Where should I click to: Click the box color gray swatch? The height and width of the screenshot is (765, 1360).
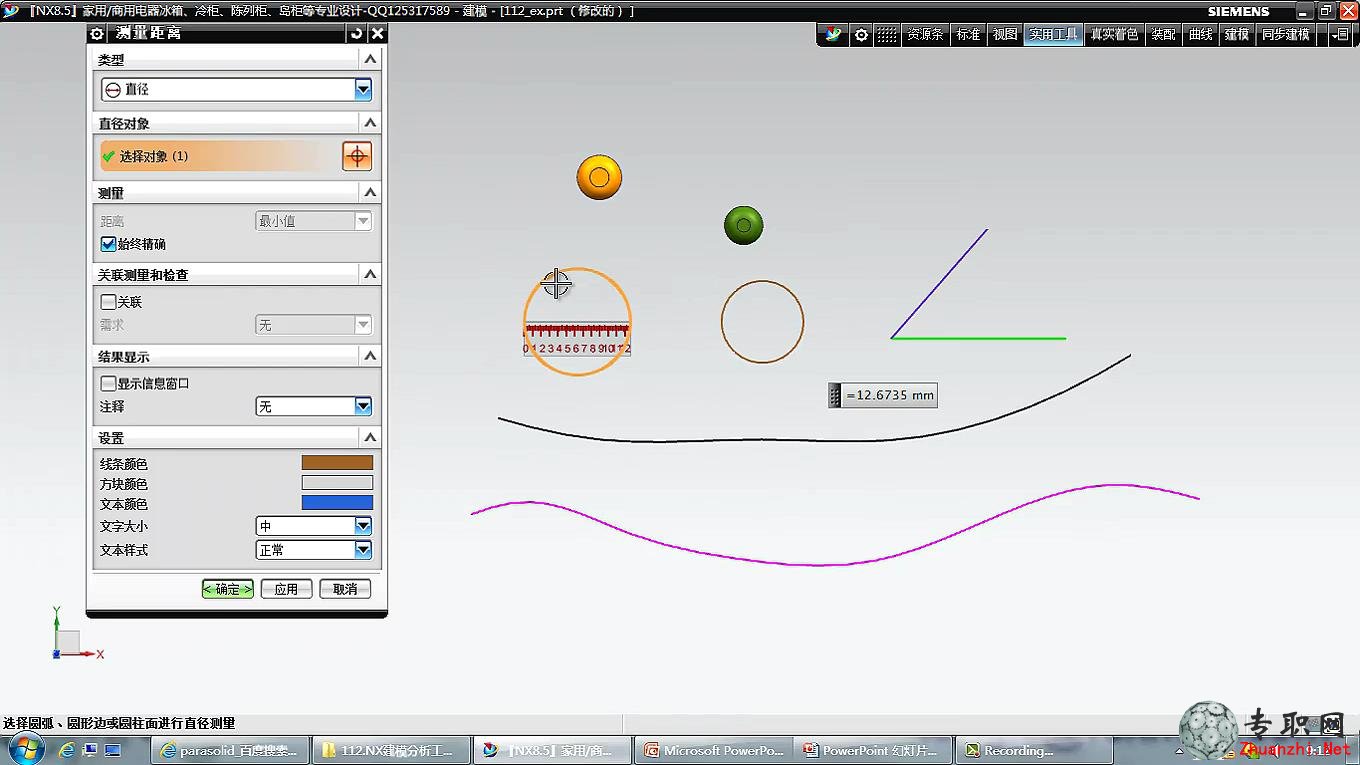click(x=337, y=483)
